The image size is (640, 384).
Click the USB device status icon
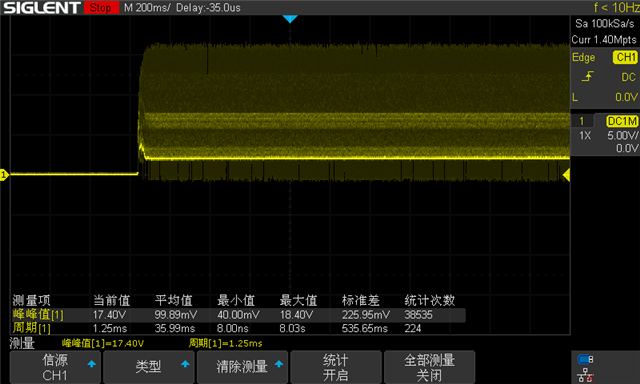coord(585,359)
